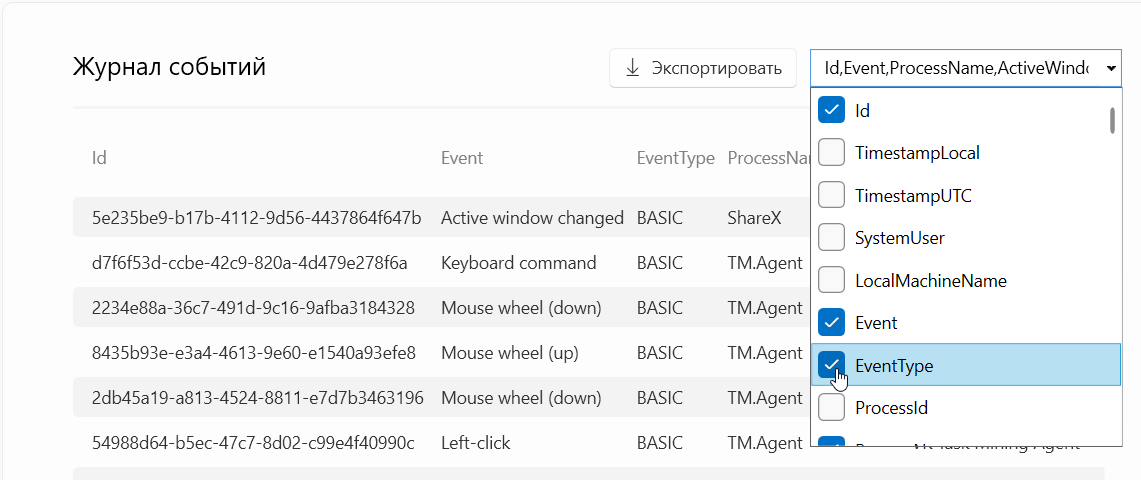Click Id 2db45a19-a813-4524-8811-e7d7b3463196
This screenshot has height=480, width=1141.
(x=258, y=398)
